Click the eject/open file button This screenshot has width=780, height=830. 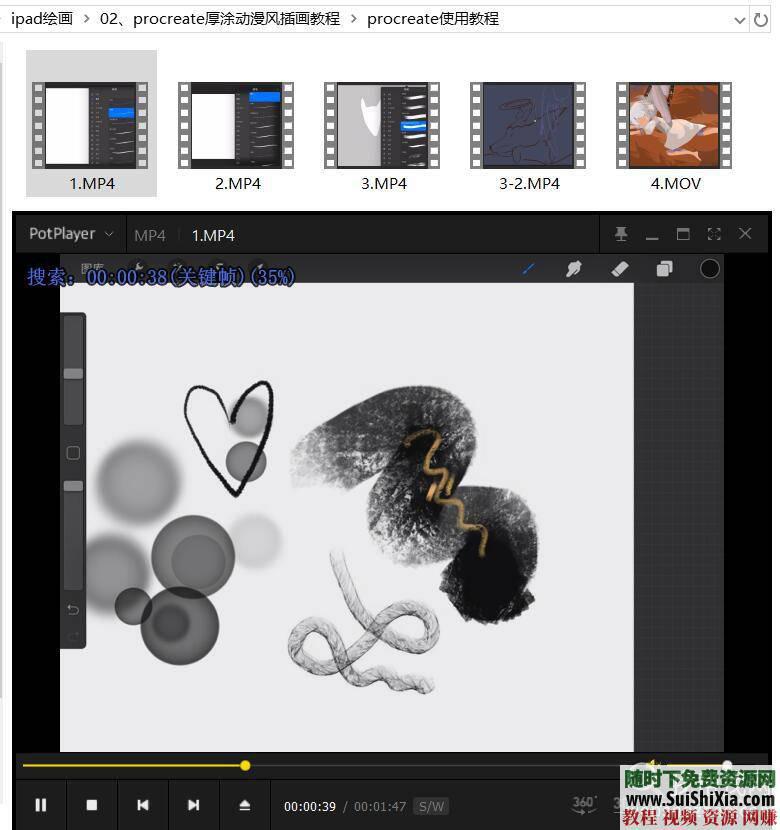tap(244, 805)
